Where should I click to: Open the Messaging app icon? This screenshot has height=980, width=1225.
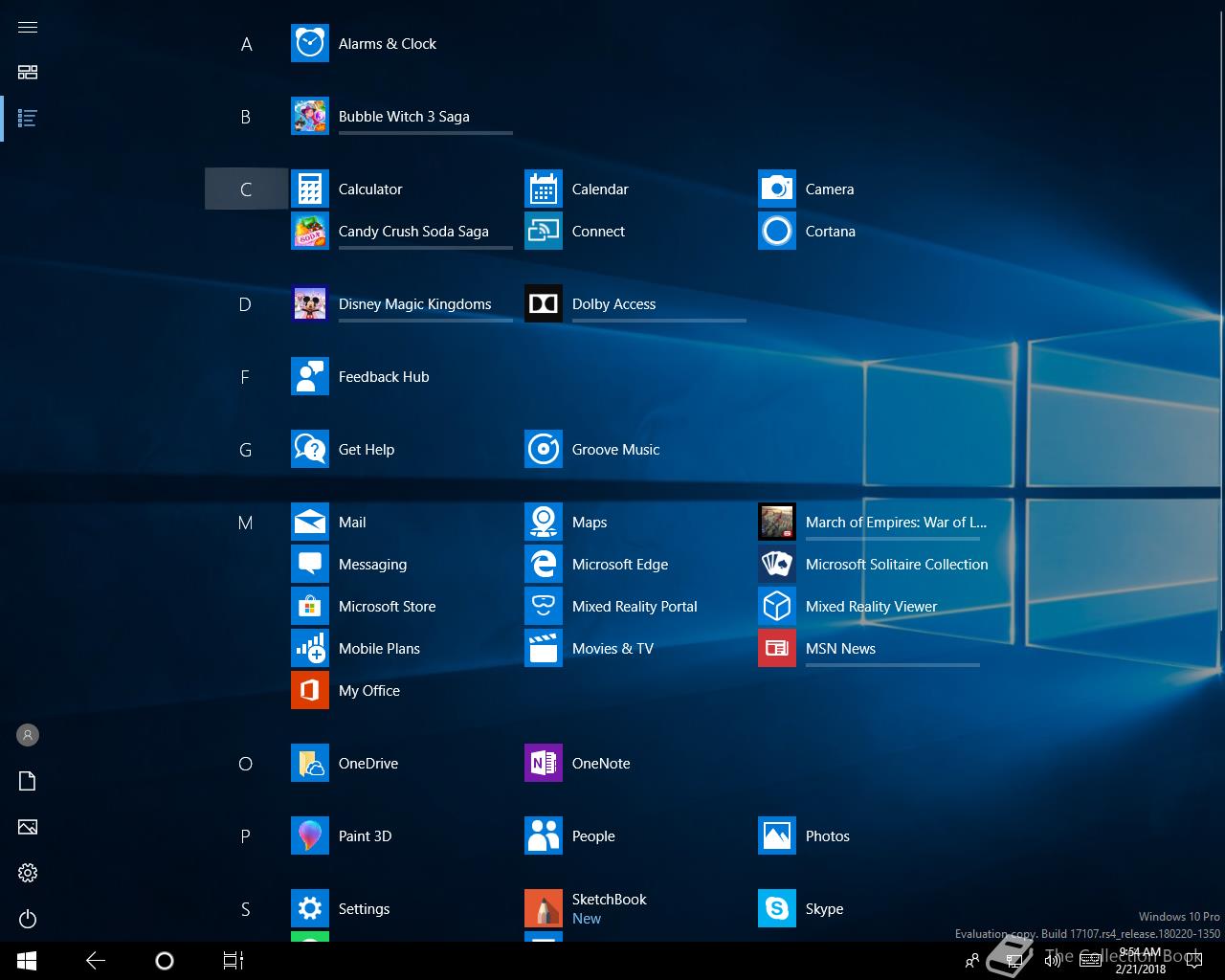(x=310, y=565)
